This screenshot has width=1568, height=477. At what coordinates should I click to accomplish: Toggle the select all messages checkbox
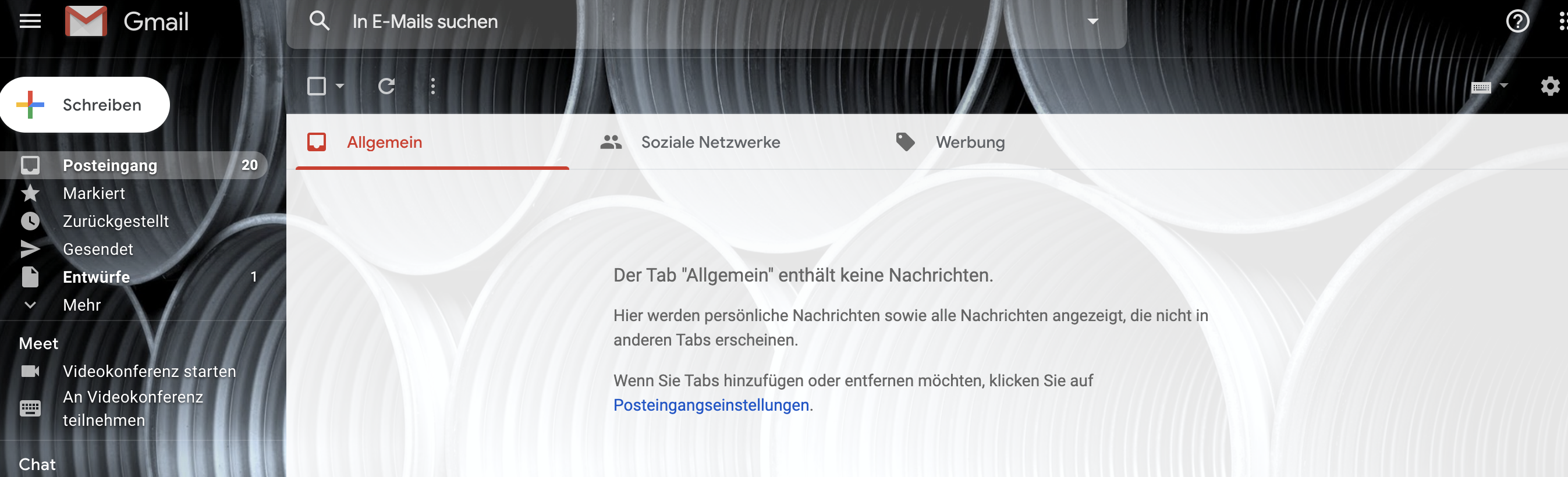pos(317,86)
